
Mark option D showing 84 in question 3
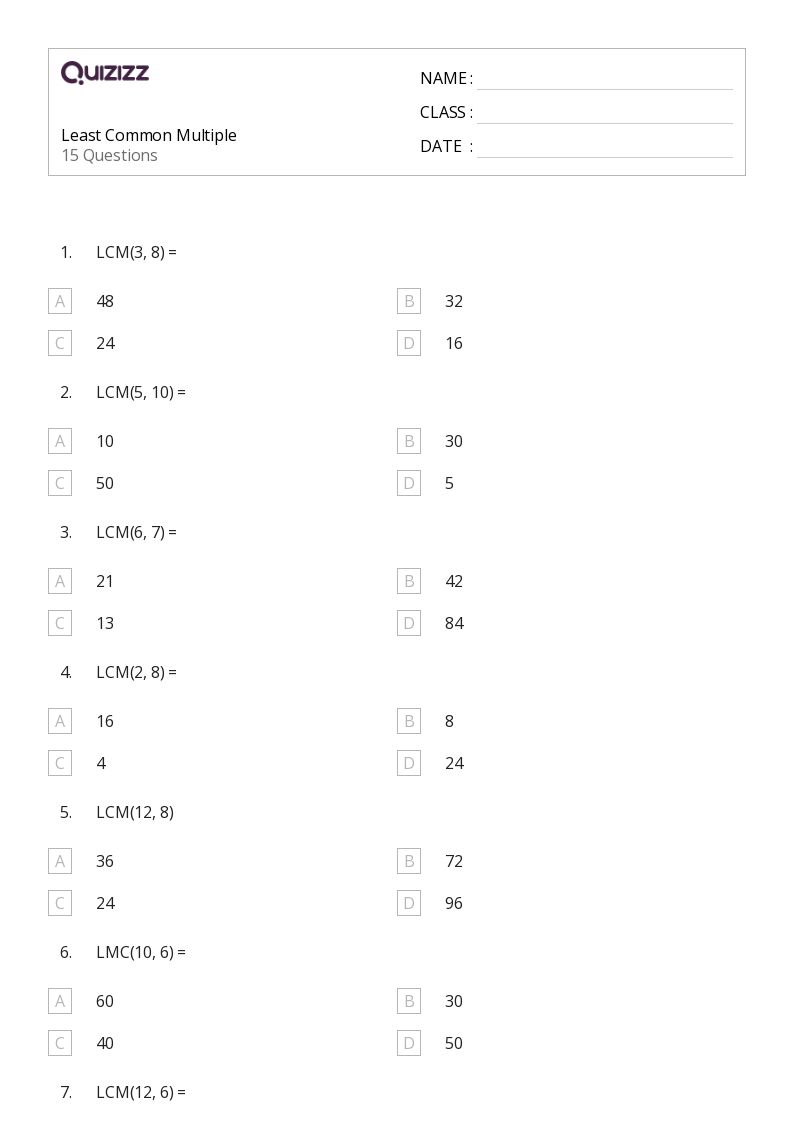409,623
